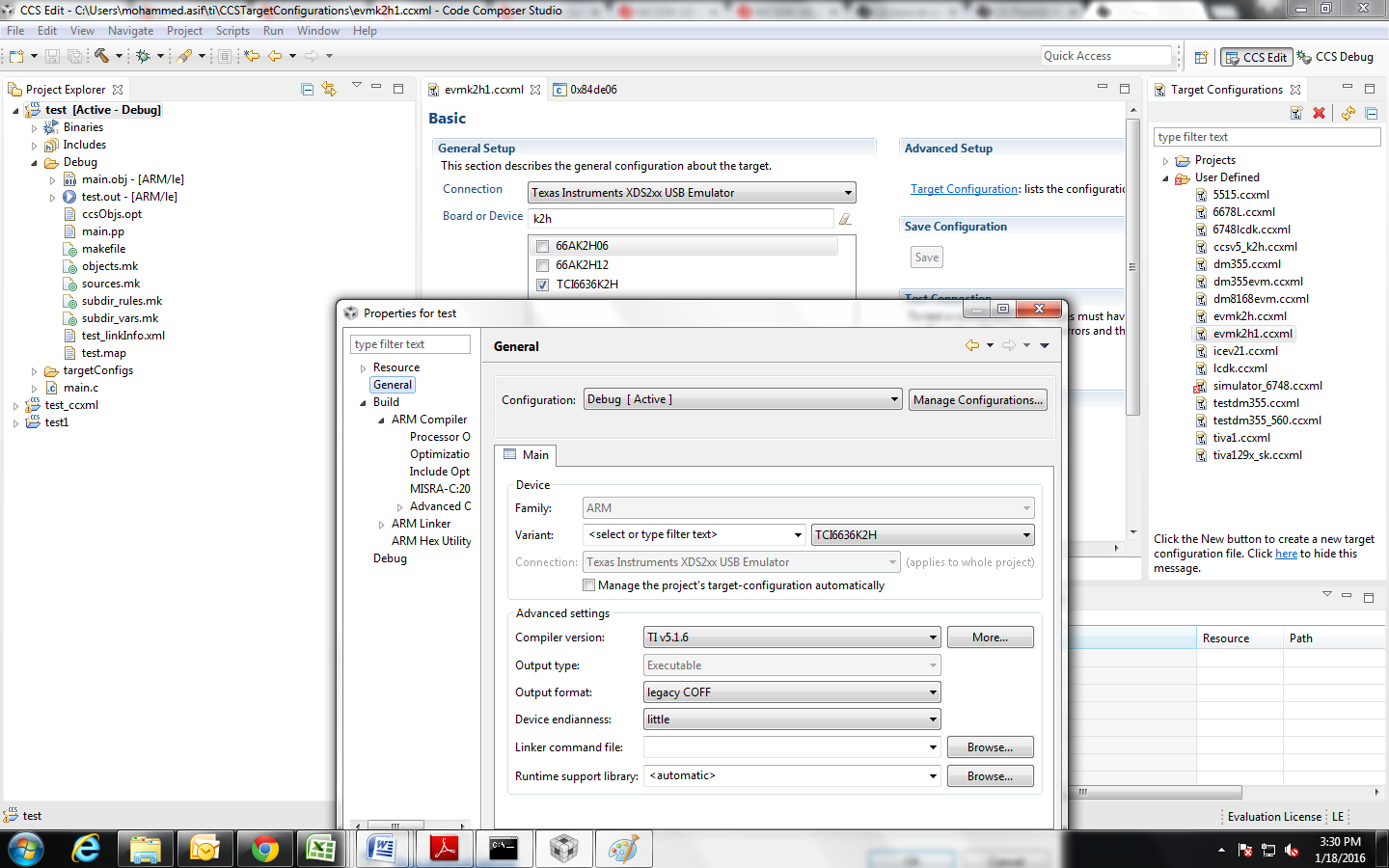Enable manage target-configuration automatically checkbox

(x=588, y=585)
